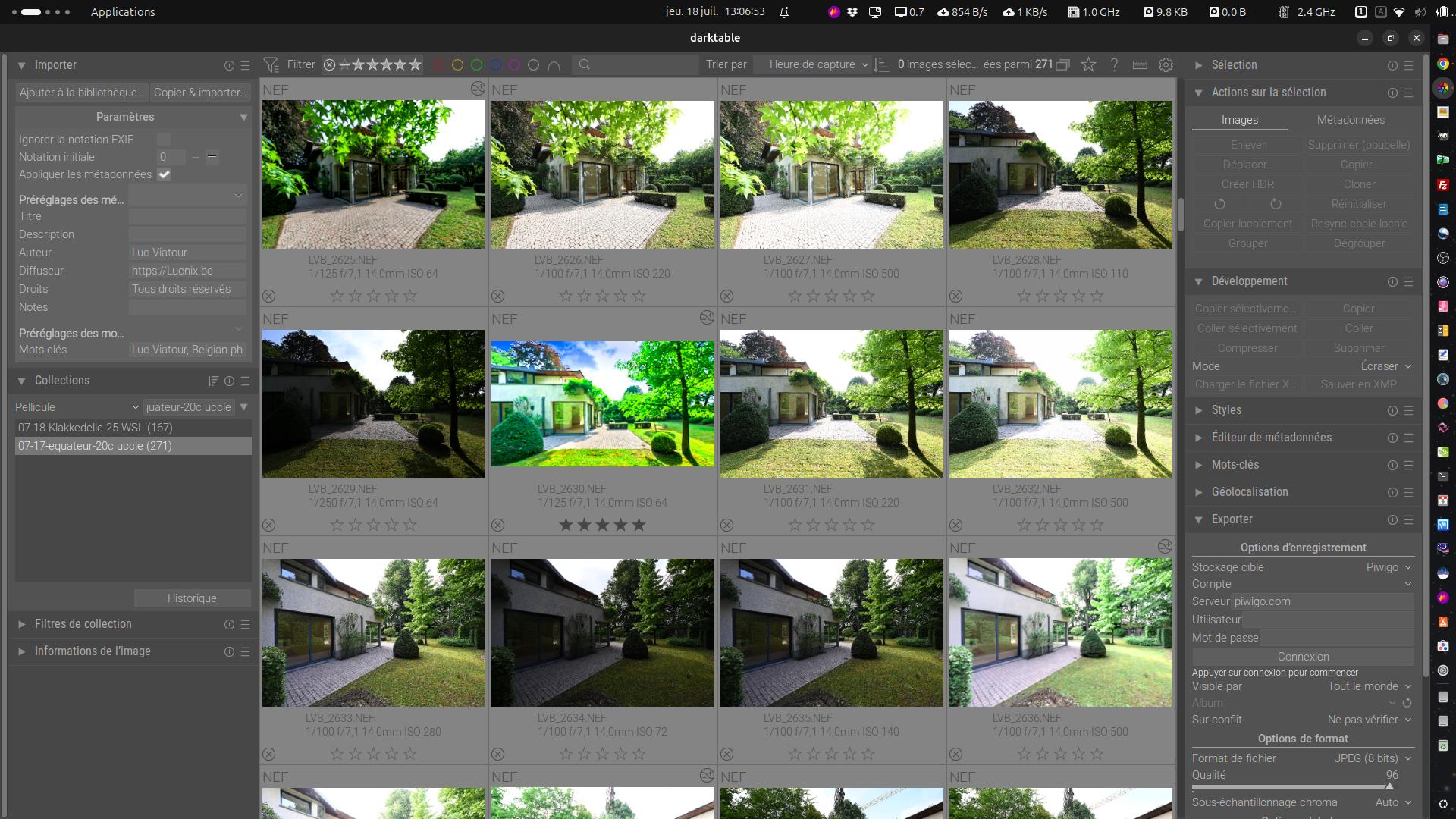Toggle star overlay display icon
The image size is (1456, 819).
(x=1088, y=65)
